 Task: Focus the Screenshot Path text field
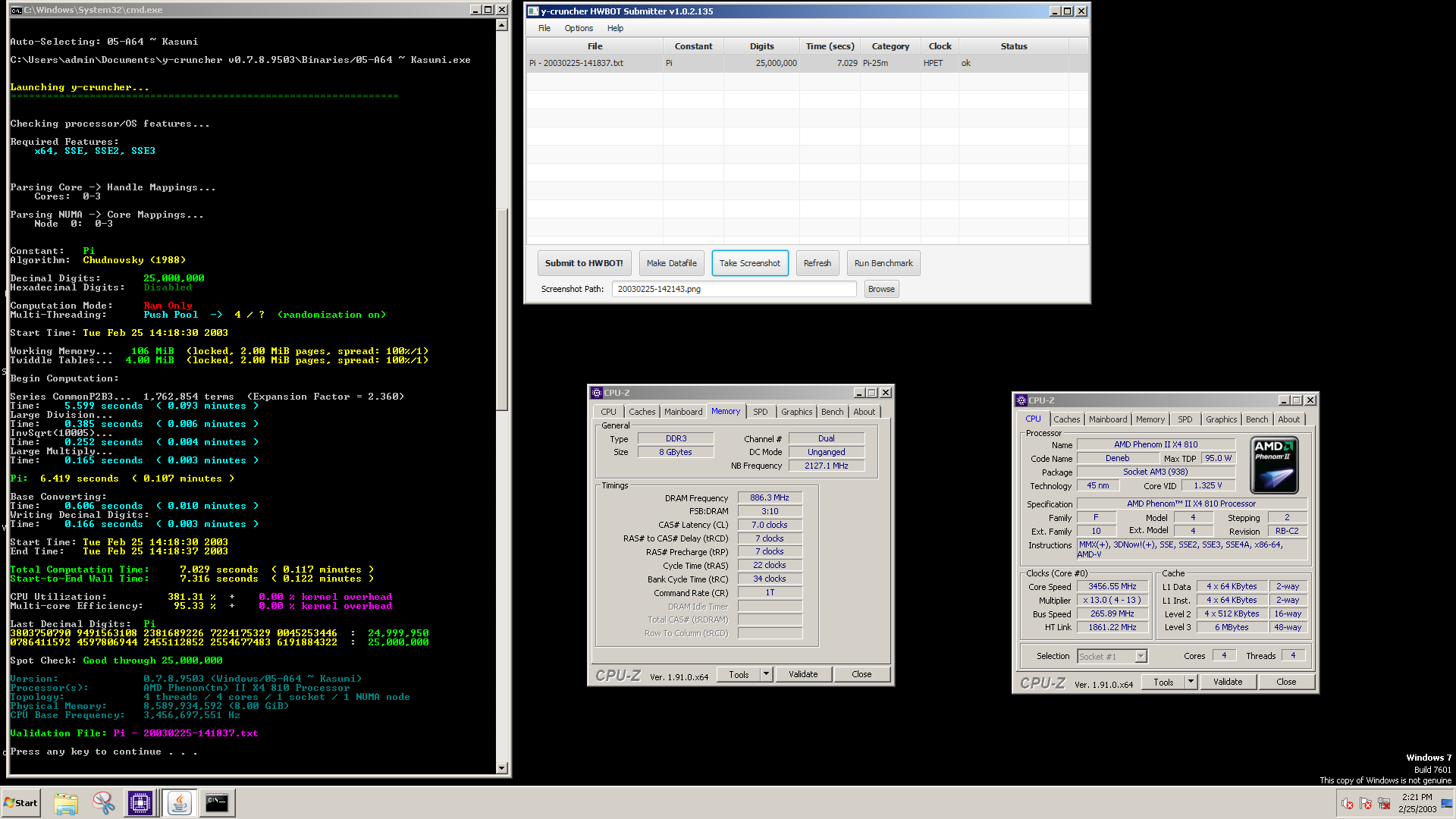click(x=734, y=289)
